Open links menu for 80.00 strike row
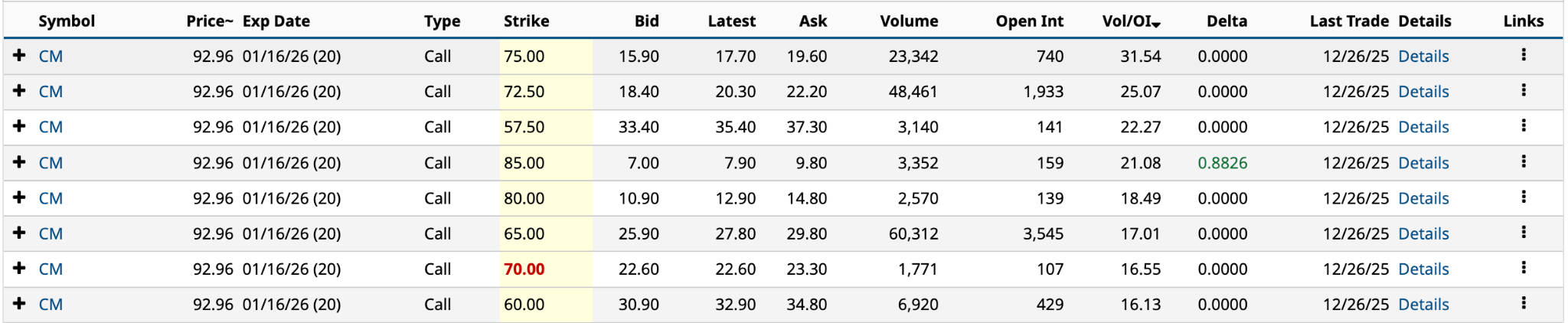 (x=1523, y=197)
